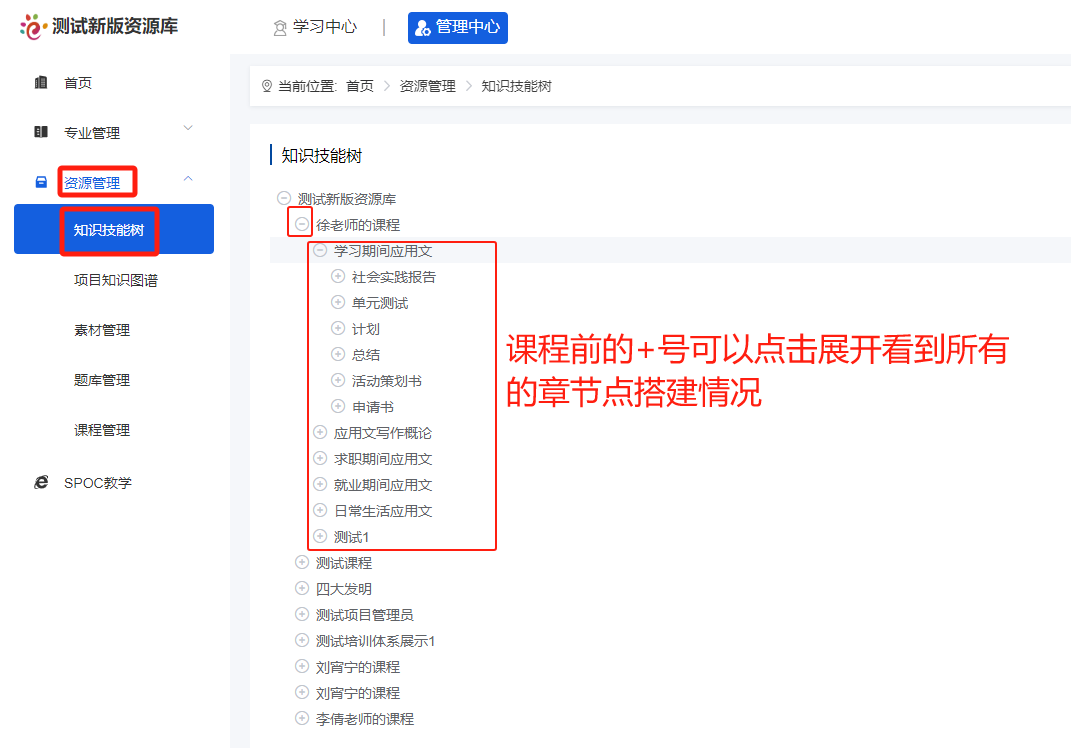This screenshot has height=748, width=1071.
Task: Select 项目知识图谱 in the sidebar
Action: pyautogui.click(x=115, y=280)
